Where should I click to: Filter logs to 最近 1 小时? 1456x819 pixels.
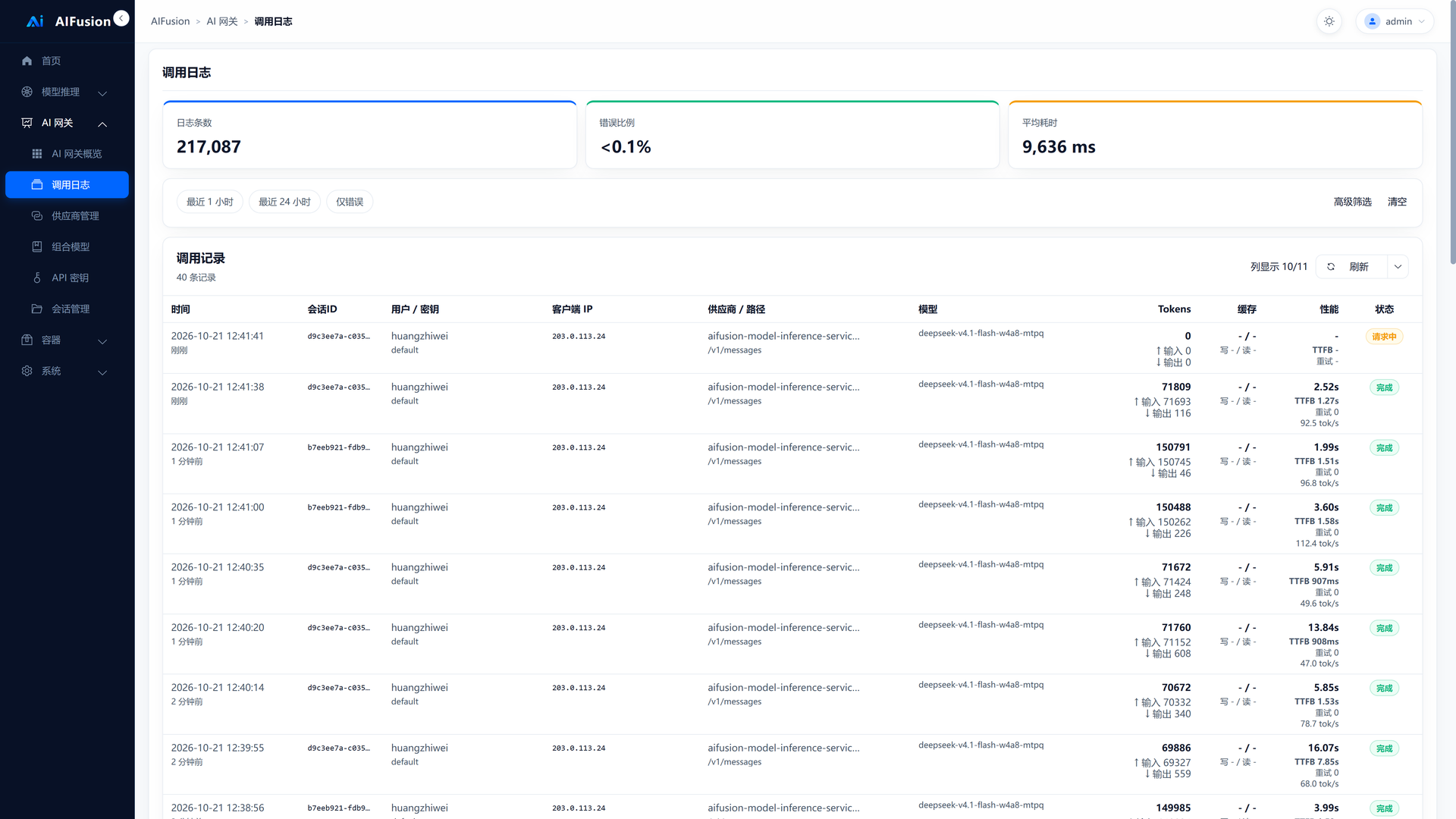pos(210,202)
